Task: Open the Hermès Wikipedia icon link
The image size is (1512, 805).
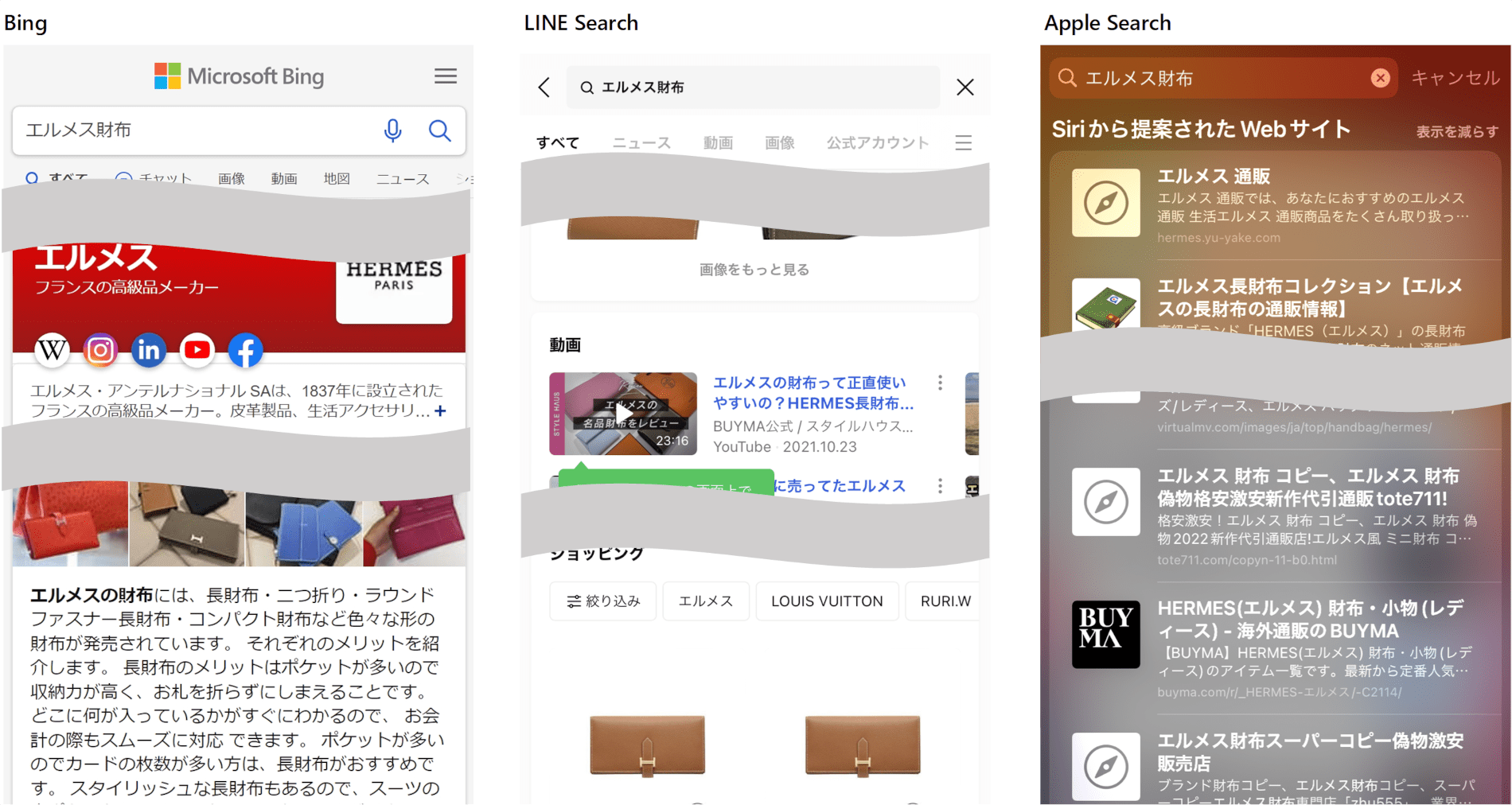Action: [53, 350]
